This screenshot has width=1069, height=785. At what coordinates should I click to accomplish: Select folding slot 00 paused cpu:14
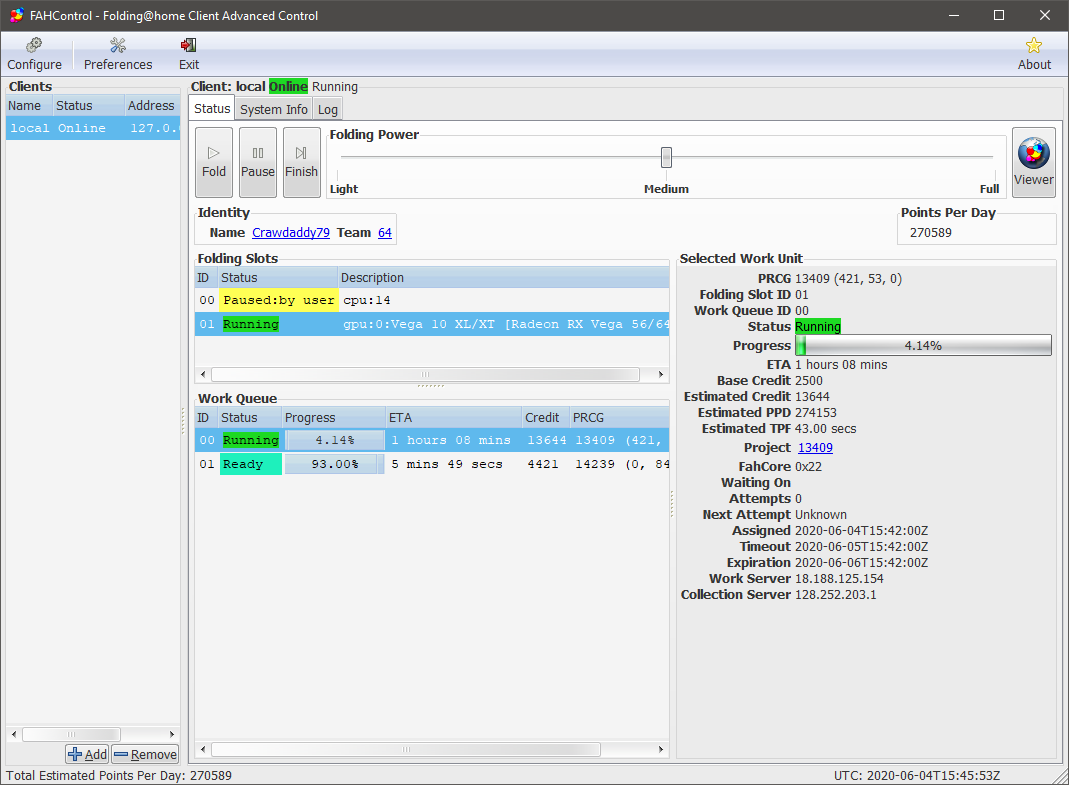pos(432,300)
